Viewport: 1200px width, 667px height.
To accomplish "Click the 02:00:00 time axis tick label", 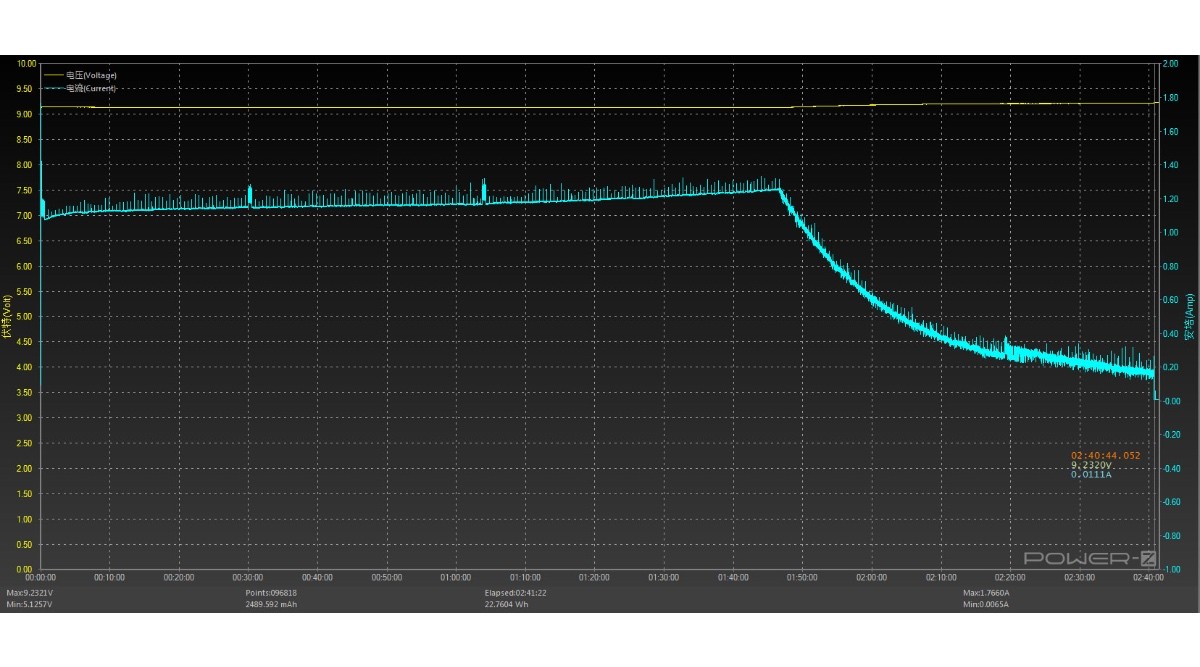I will (x=872, y=578).
